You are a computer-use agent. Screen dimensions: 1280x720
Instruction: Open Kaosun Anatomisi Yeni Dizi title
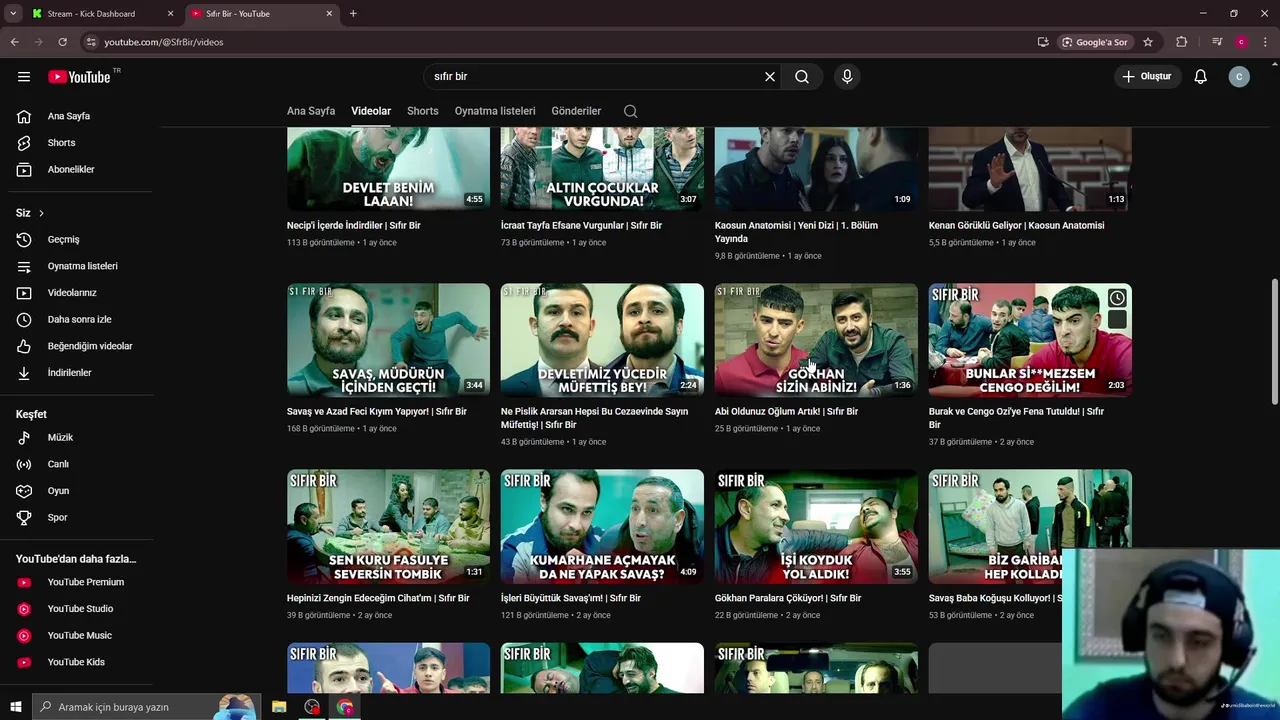(x=796, y=232)
